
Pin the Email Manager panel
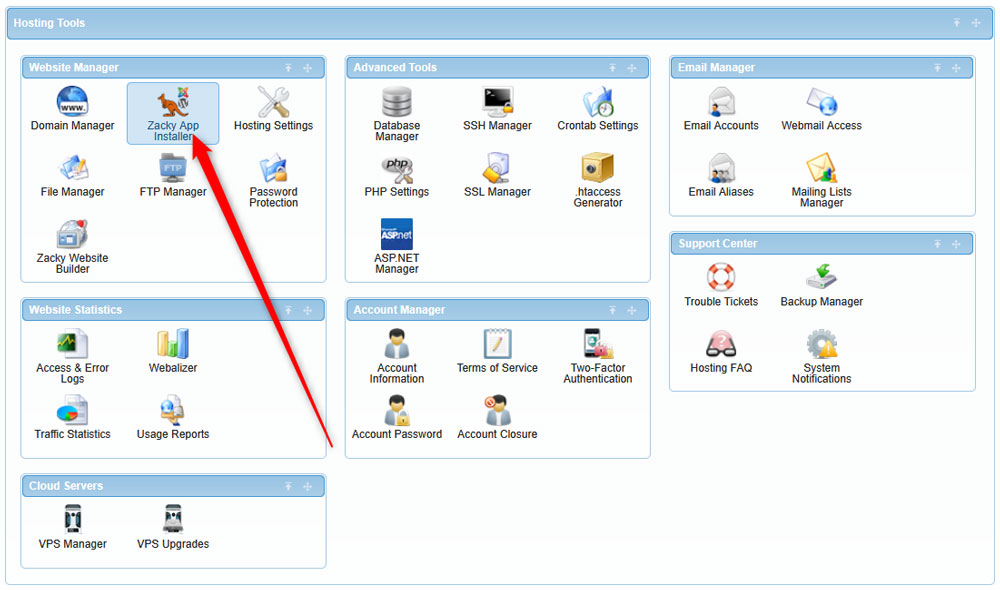(937, 68)
